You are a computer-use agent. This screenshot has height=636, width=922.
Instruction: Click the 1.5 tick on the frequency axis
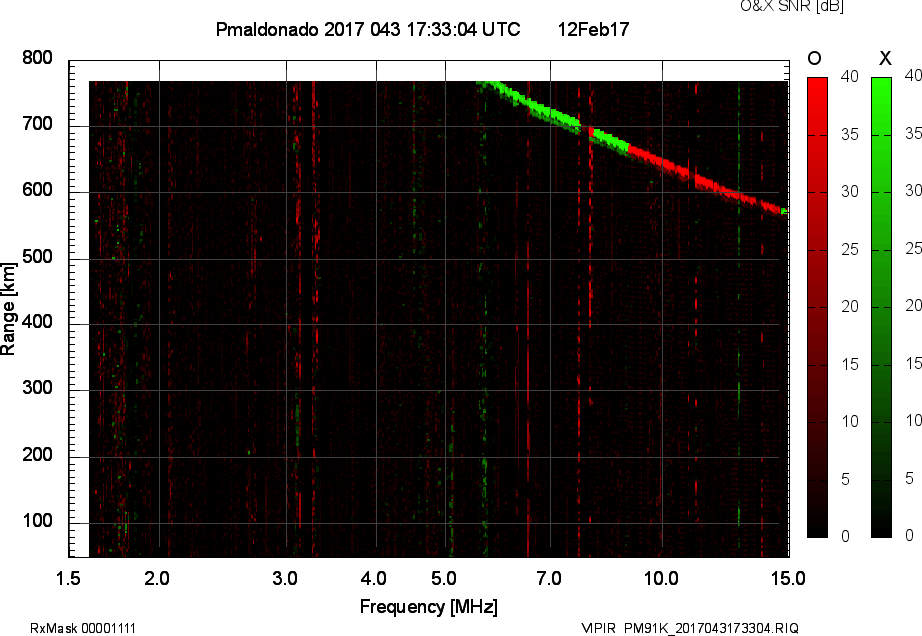pyautogui.click(x=69, y=578)
